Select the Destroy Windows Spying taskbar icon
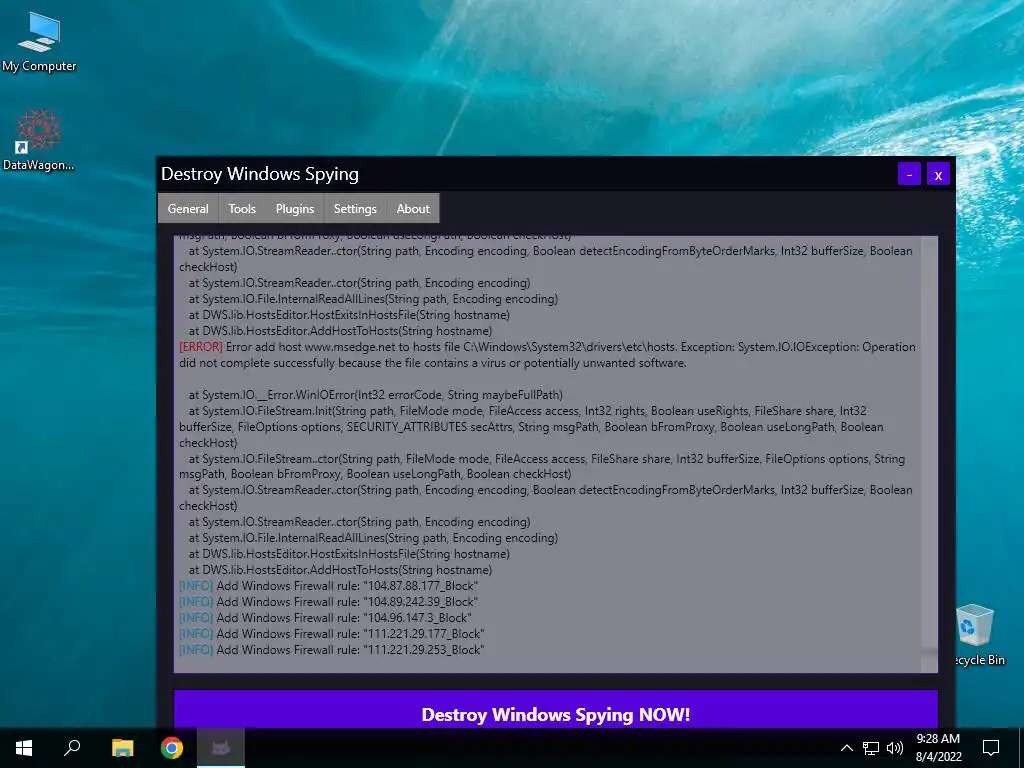 coord(221,748)
